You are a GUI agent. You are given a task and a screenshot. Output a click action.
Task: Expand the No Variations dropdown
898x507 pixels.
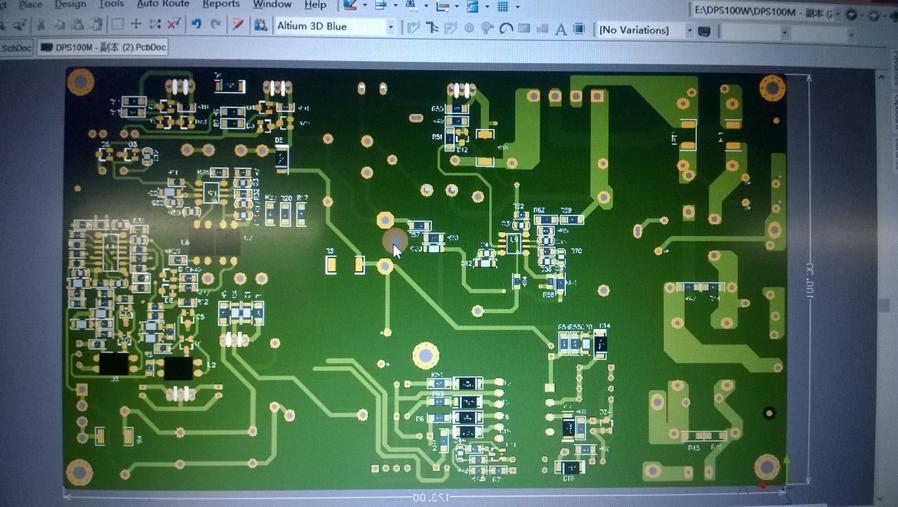click(689, 31)
